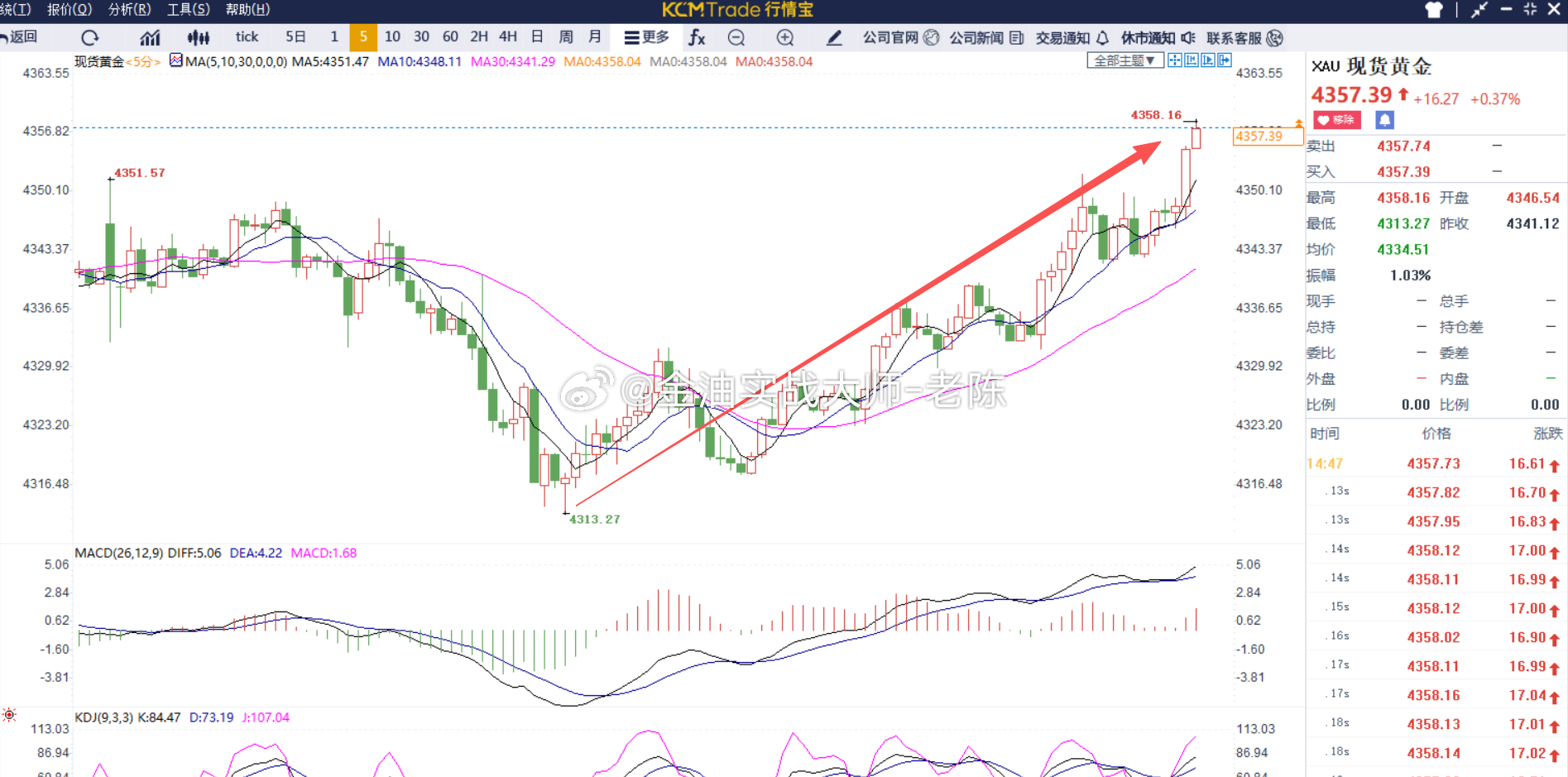Select the monthly (月) timeframe

click(x=595, y=36)
